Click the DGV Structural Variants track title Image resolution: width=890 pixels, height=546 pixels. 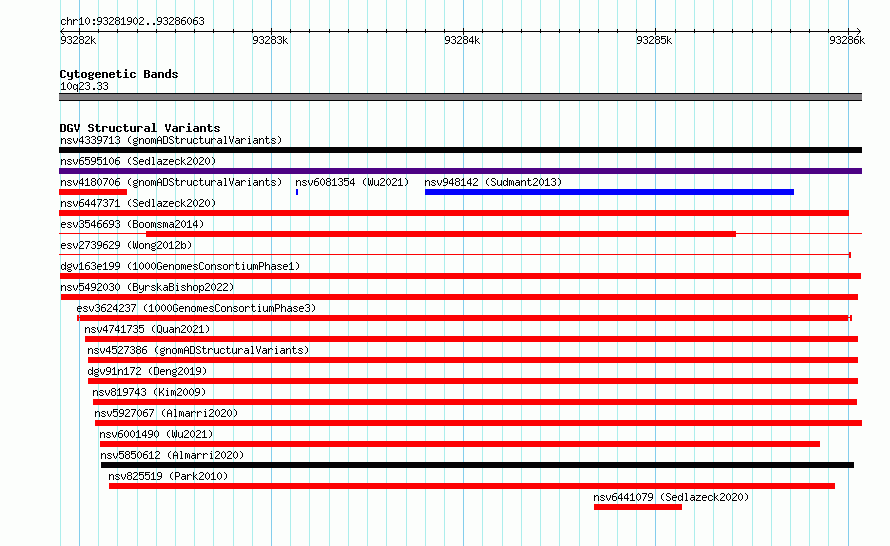tap(140, 128)
